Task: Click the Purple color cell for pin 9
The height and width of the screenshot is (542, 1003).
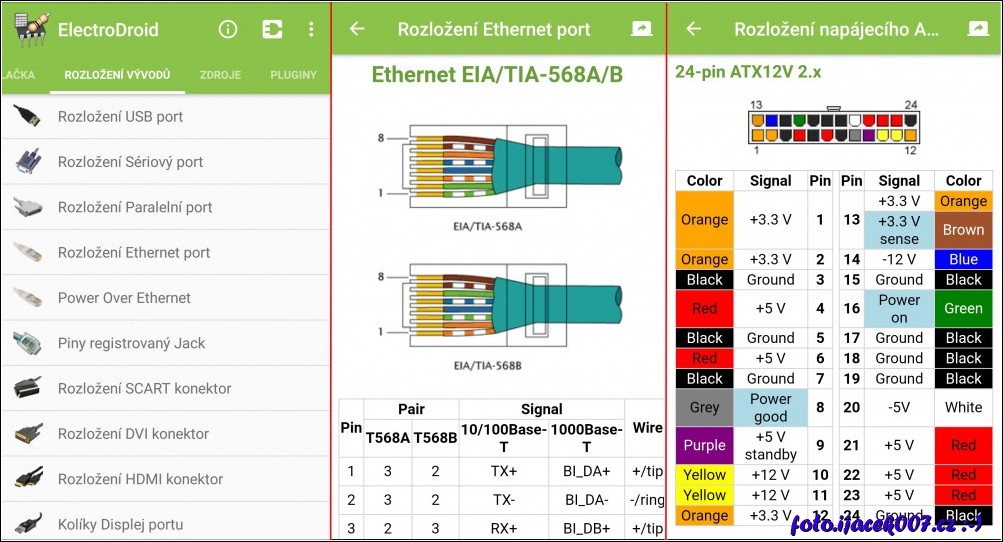Action: [x=704, y=445]
